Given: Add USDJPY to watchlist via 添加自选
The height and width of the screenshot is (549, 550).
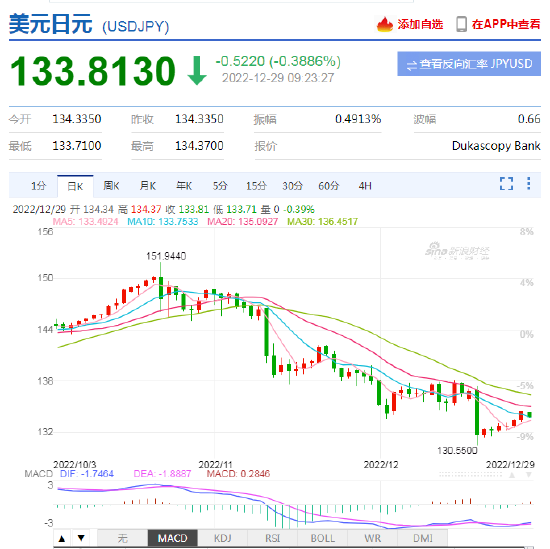Looking at the screenshot, I should pyautogui.click(x=420, y=24).
